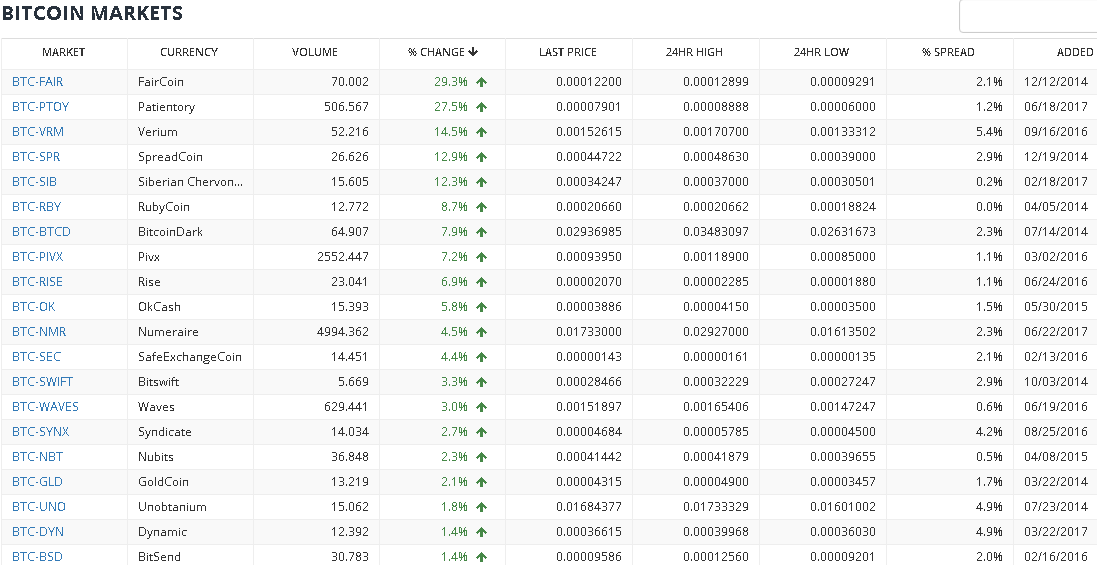
Task: Click green up arrow beside 4.5%
Action: [481, 332]
